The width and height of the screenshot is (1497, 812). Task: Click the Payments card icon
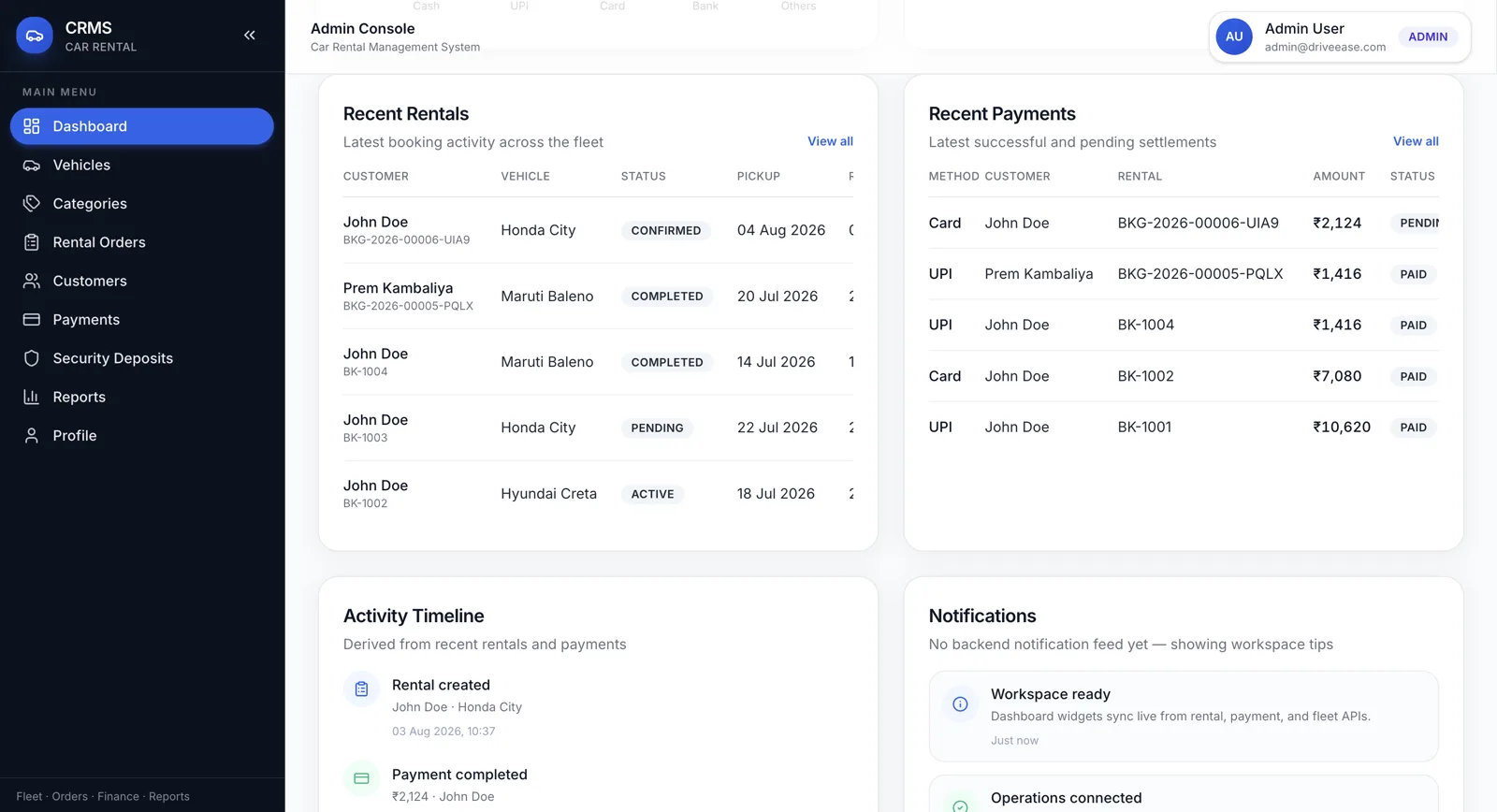(x=32, y=319)
